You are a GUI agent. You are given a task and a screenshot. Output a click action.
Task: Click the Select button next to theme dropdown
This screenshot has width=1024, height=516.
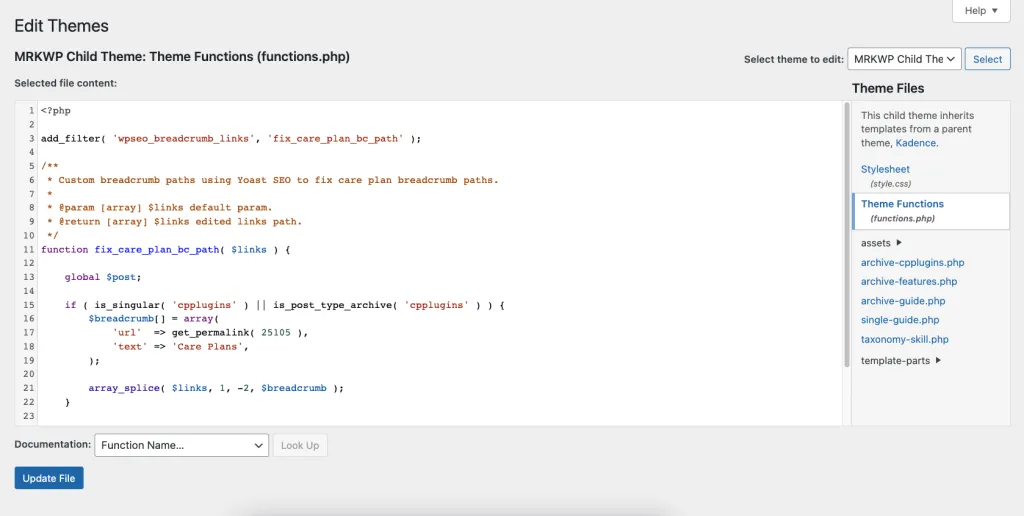[x=987, y=59]
